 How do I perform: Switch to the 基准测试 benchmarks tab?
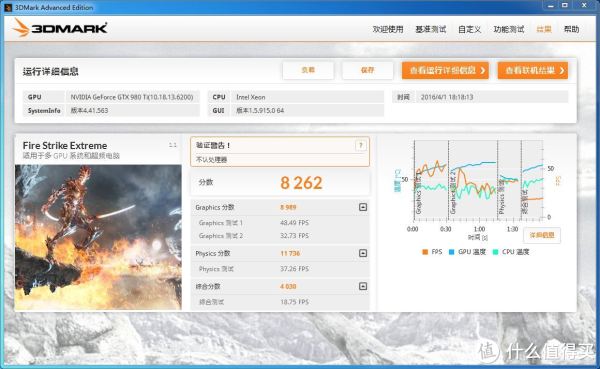coord(430,29)
